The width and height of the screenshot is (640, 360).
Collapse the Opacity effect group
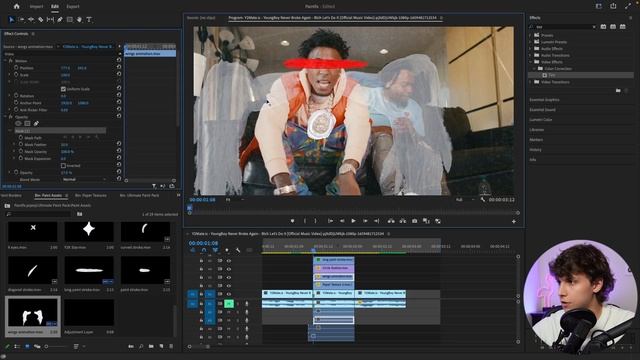click(x=6, y=116)
